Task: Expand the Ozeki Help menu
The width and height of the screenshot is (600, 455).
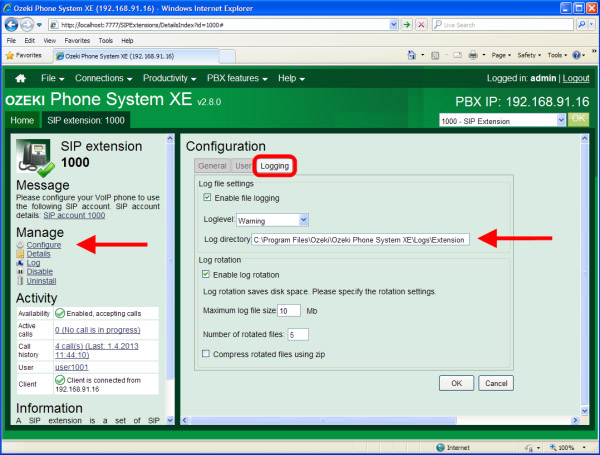Action: 291,78
